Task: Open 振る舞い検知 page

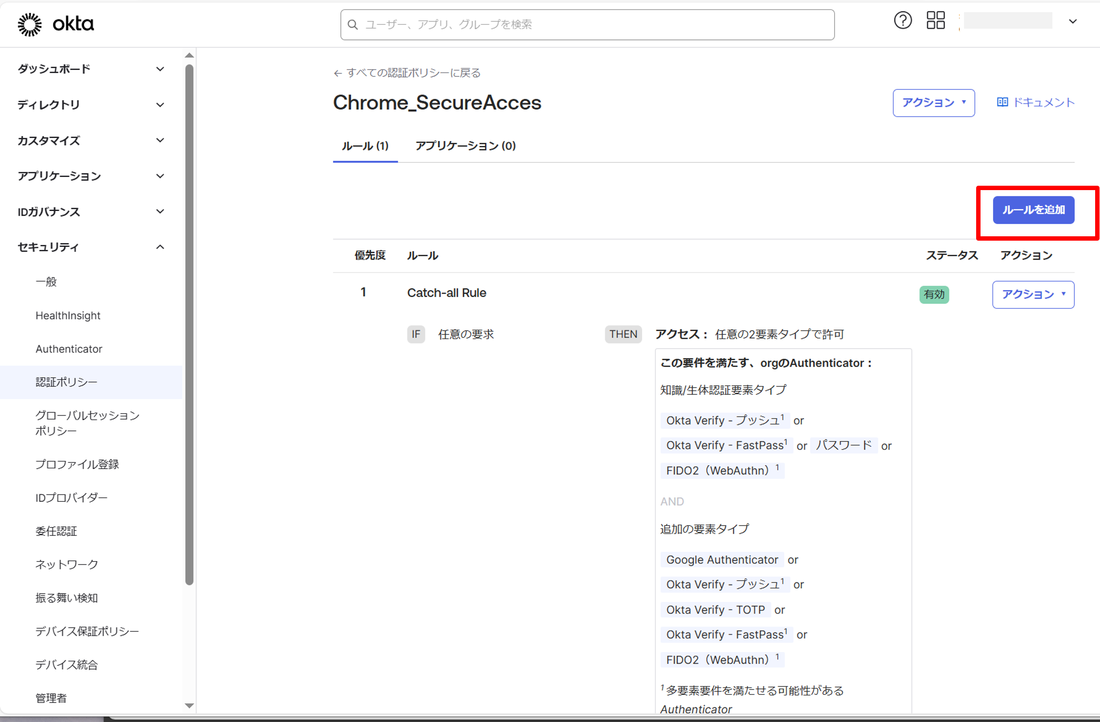Action: tap(67, 598)
